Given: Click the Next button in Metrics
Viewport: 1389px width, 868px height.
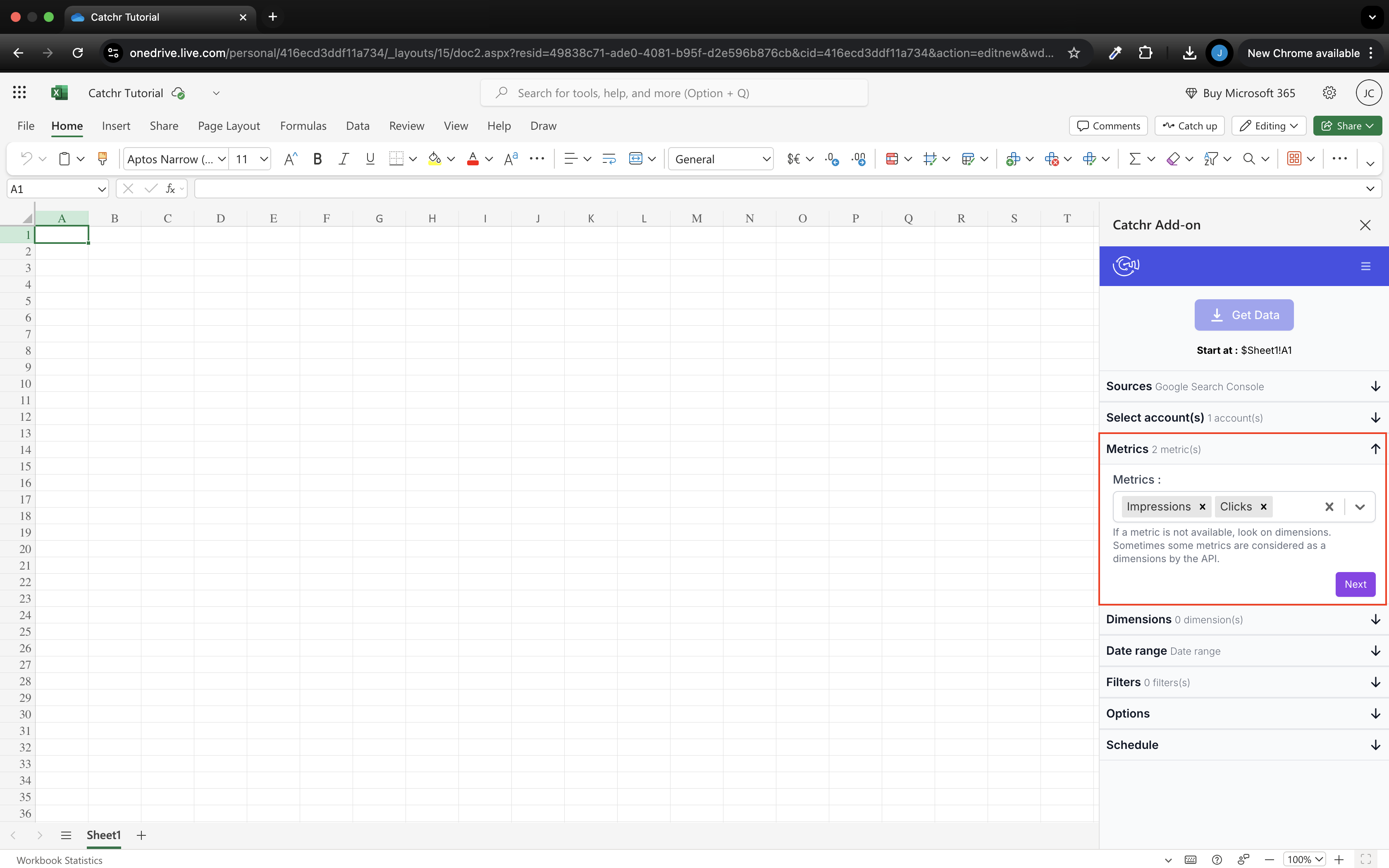Looking at the screenshot, I should click(1355, 584).
